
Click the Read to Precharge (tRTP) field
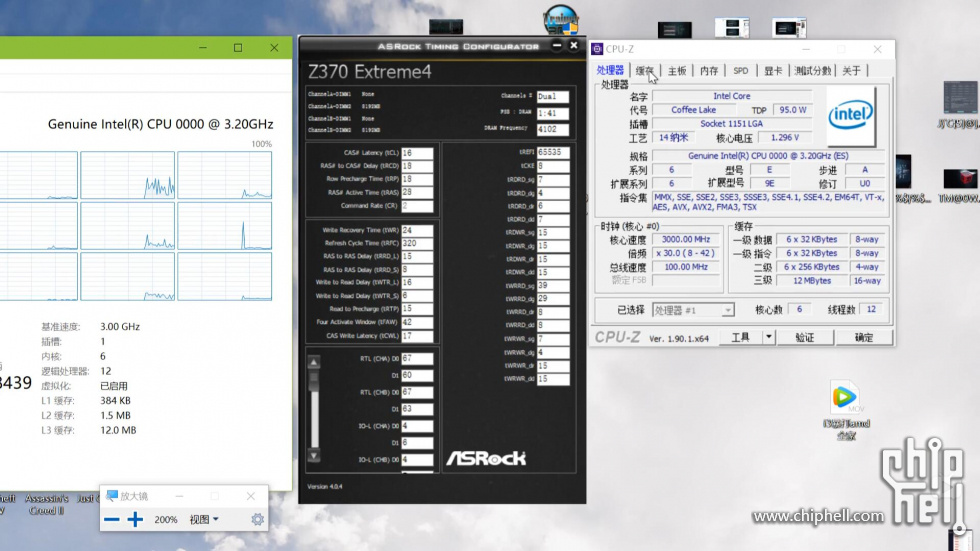(418, 309)
